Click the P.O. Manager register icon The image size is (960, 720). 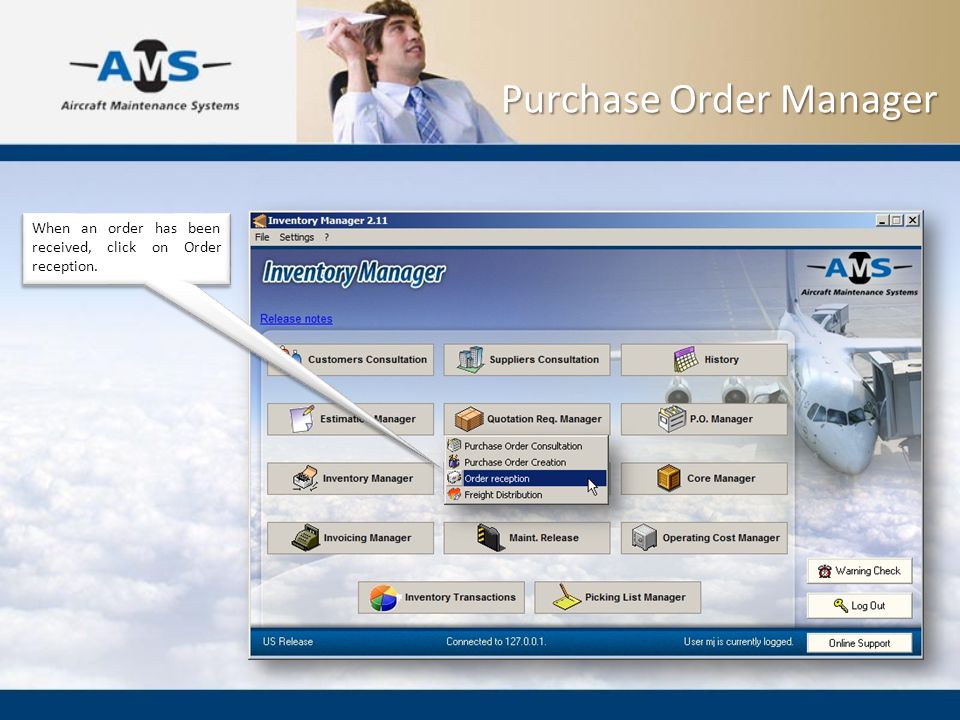point(672,419)
